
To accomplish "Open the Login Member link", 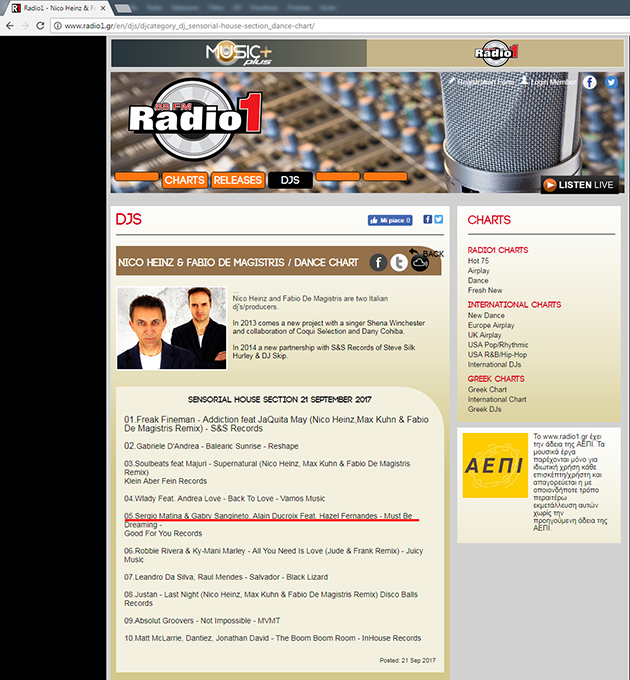I will [549, 82].
